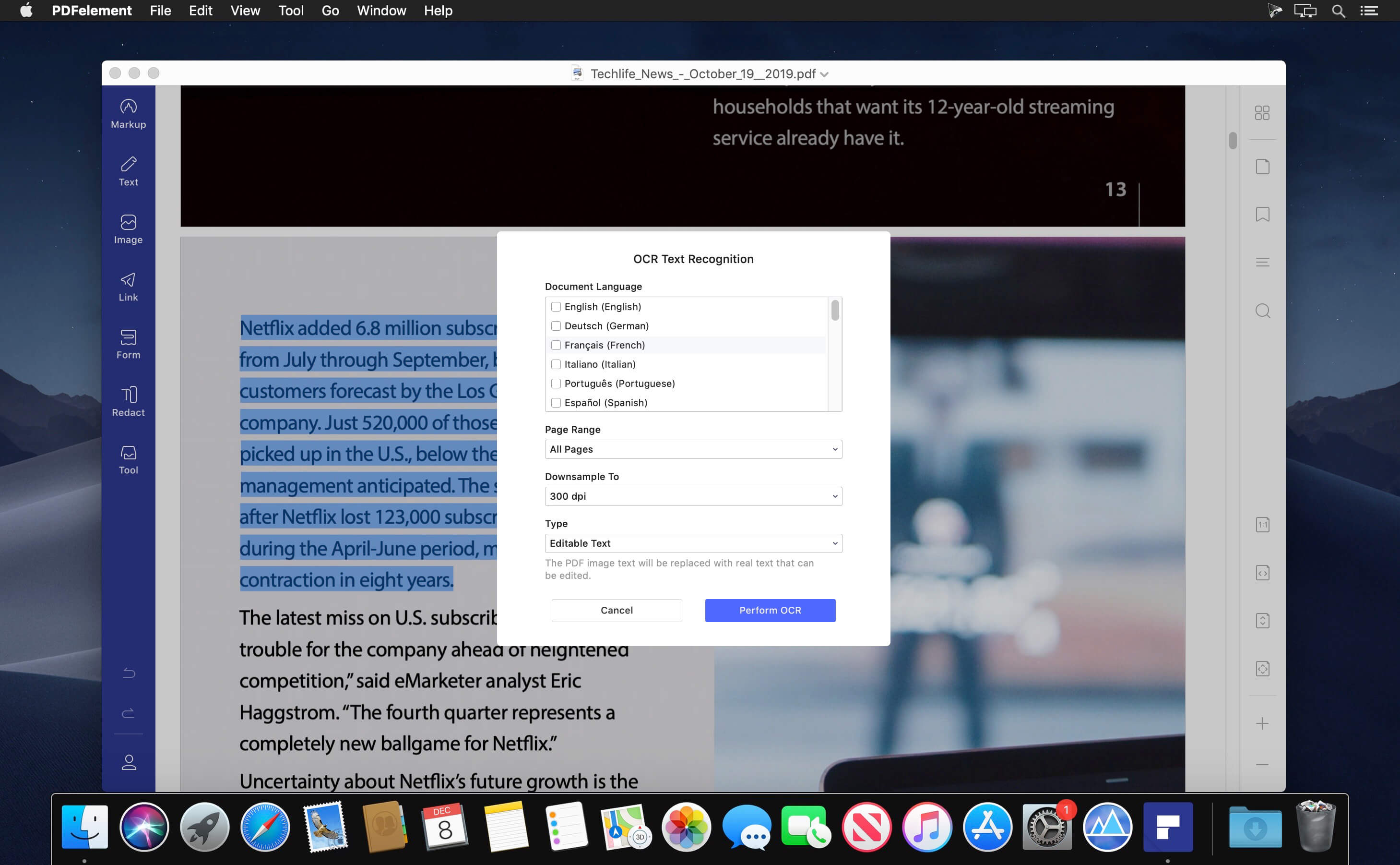The width and height of the screenshot is (1400, 865).
Task: Toggle Français (French) language option
Action: (555, 344)
